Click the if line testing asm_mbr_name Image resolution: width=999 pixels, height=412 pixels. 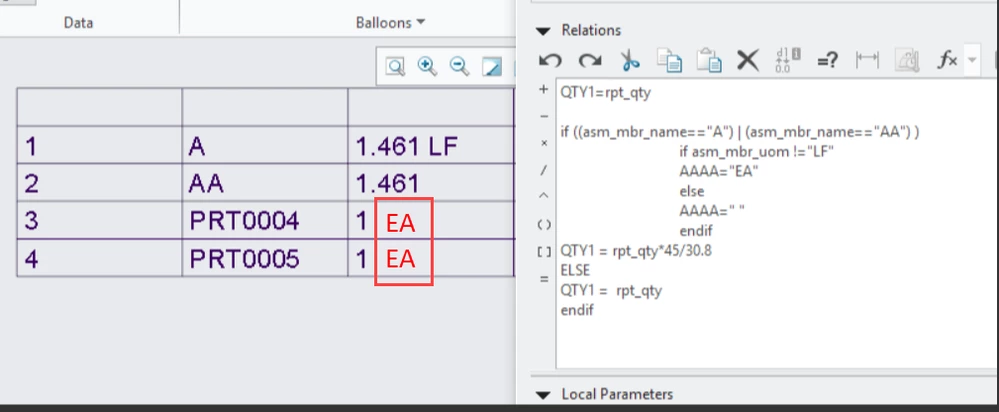click(740, 132)
